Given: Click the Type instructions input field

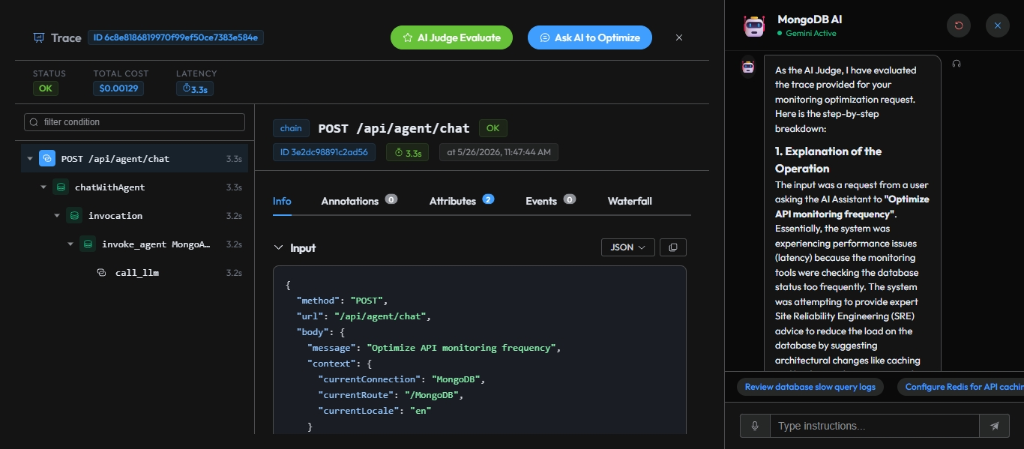Looking at the screenshot, I should 874,426.
